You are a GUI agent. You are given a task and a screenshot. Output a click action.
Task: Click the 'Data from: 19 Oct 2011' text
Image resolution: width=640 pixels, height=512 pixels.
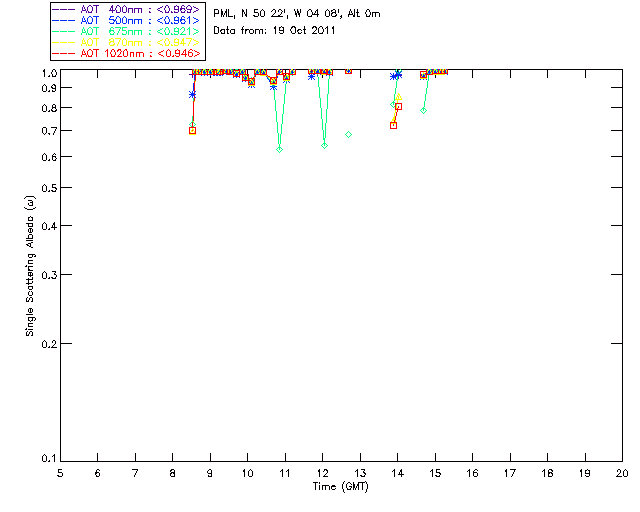click(x=274, y=31)
